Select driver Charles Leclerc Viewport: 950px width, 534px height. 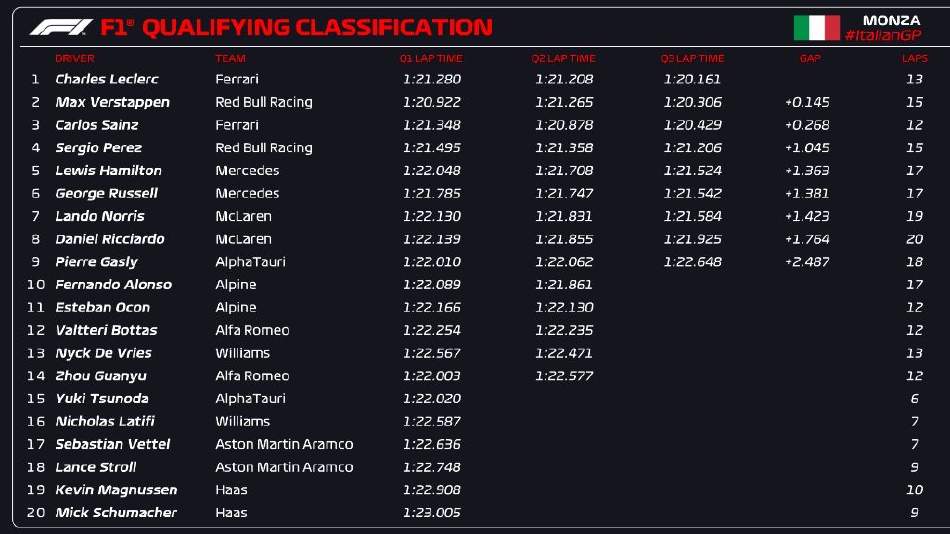click(107, 79)
